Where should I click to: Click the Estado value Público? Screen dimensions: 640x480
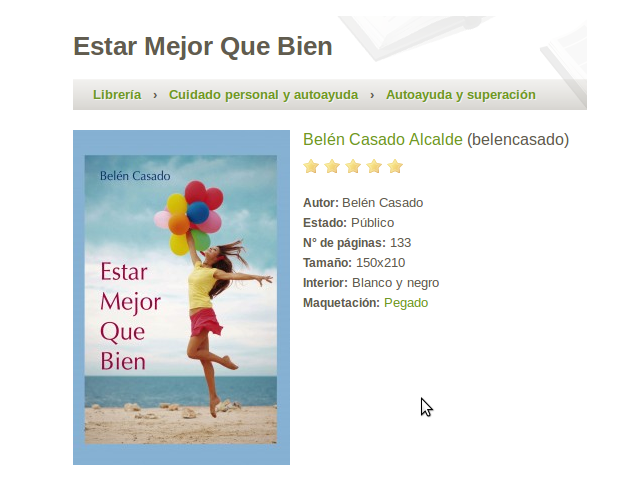pos(373,223)
